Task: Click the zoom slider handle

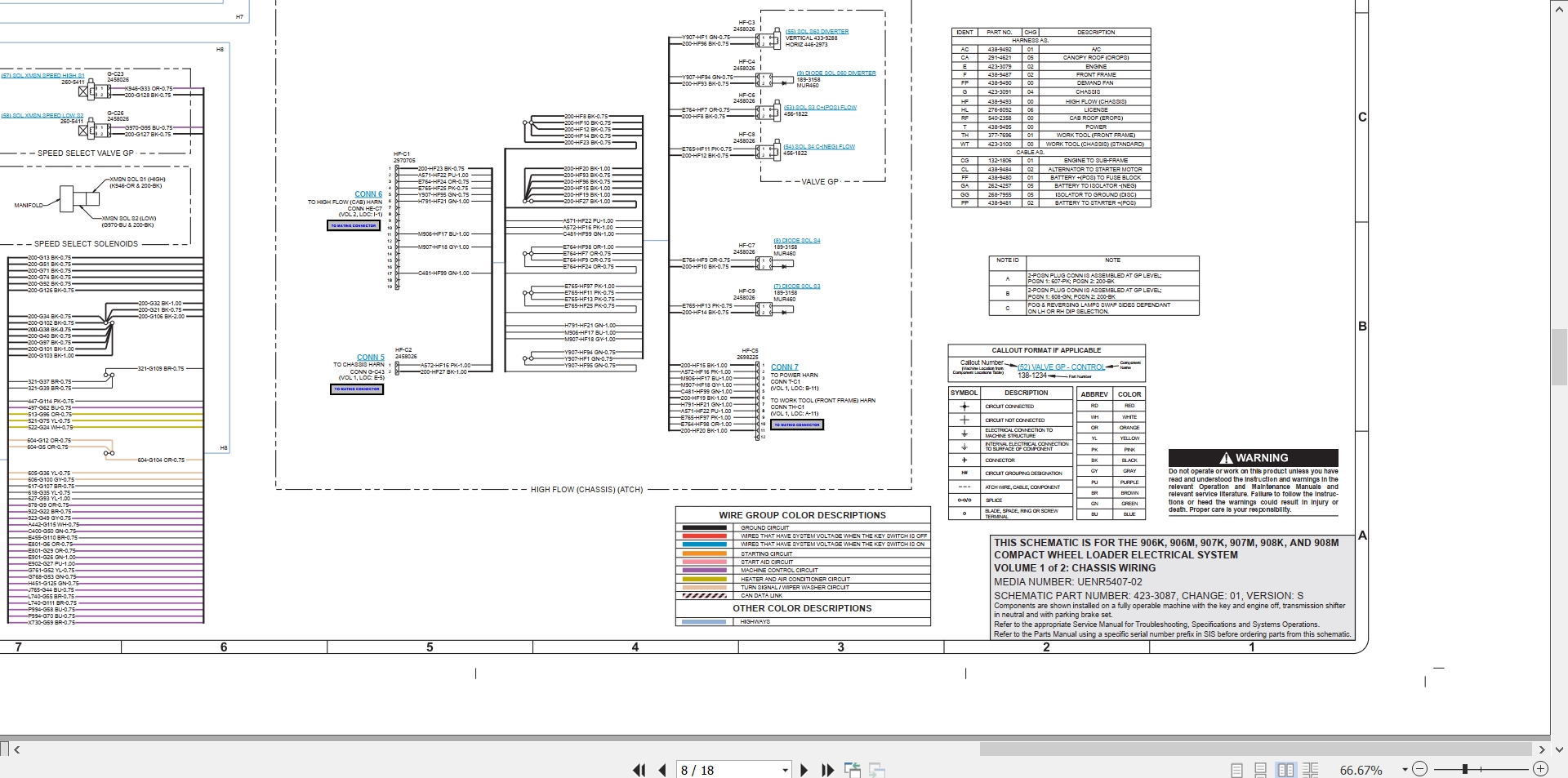Action: pyautogui.click(x=1465, y=769)
